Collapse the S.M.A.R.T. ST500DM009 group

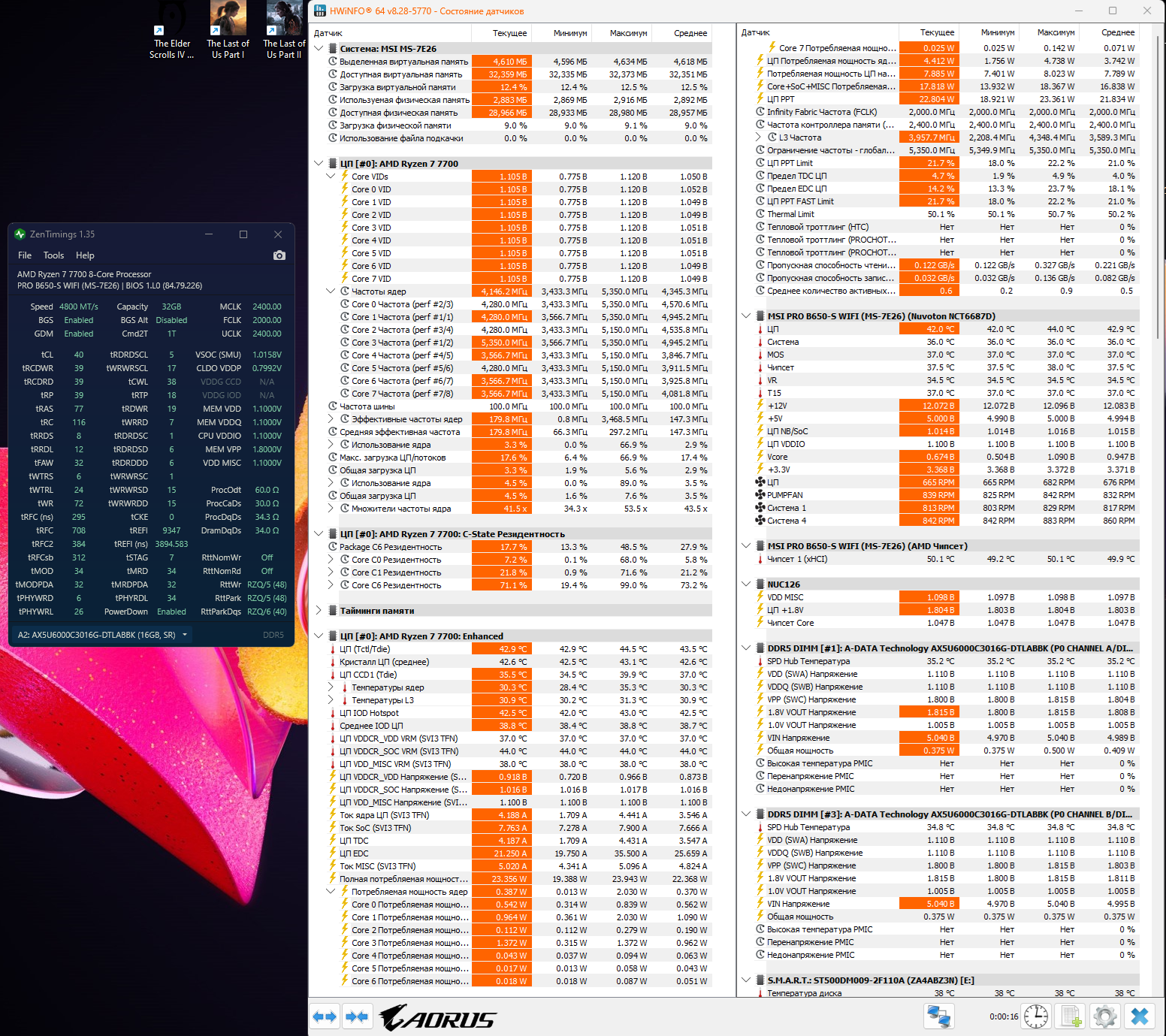(746, 980)
